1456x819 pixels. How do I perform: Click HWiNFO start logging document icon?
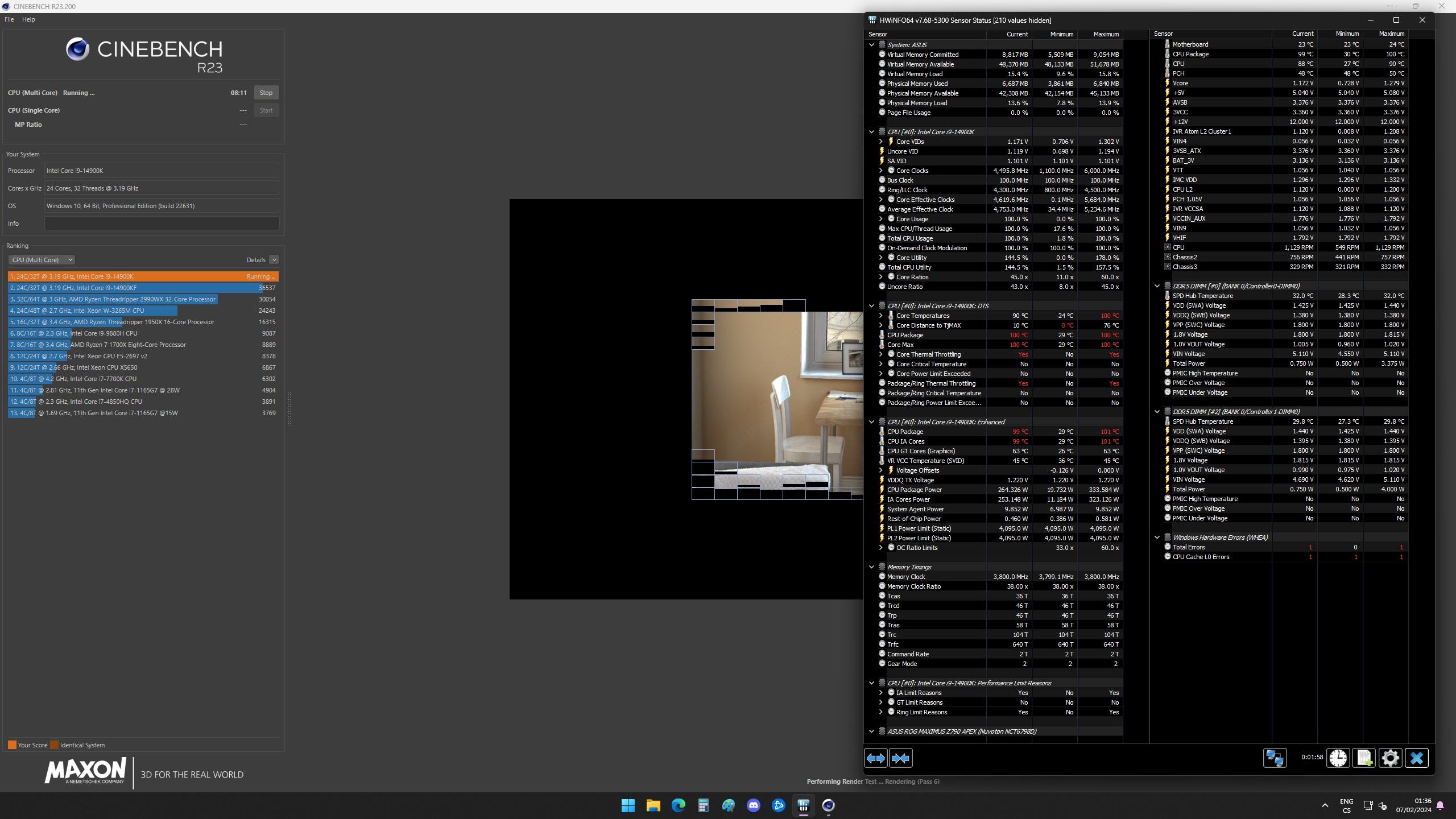[1364, 758]
